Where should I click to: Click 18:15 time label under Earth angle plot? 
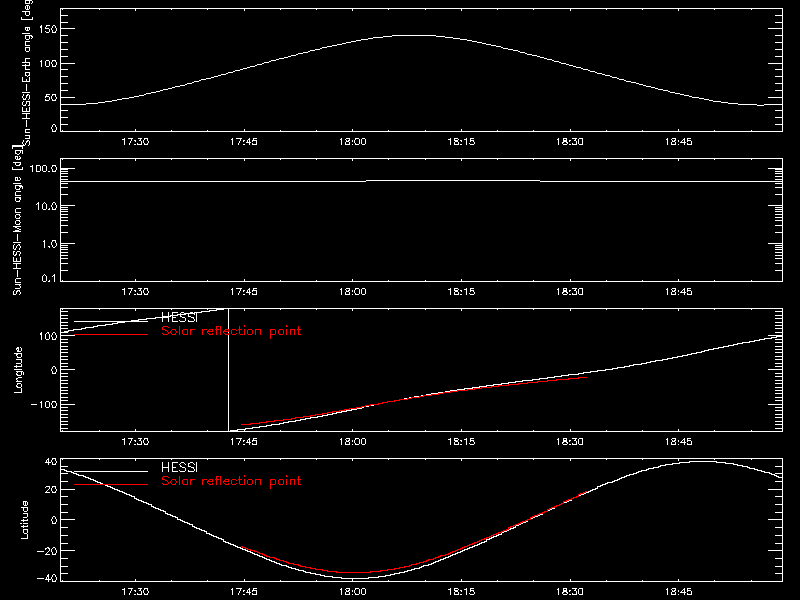coord(461,142)
